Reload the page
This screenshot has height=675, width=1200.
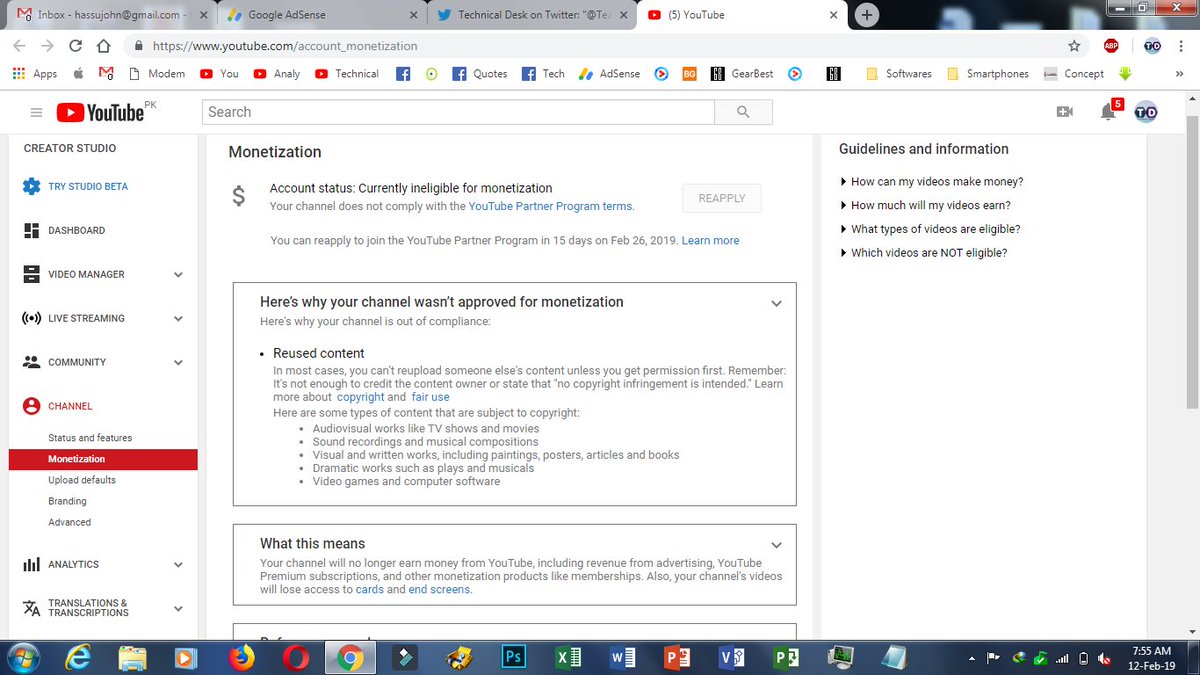click(75, 46)
